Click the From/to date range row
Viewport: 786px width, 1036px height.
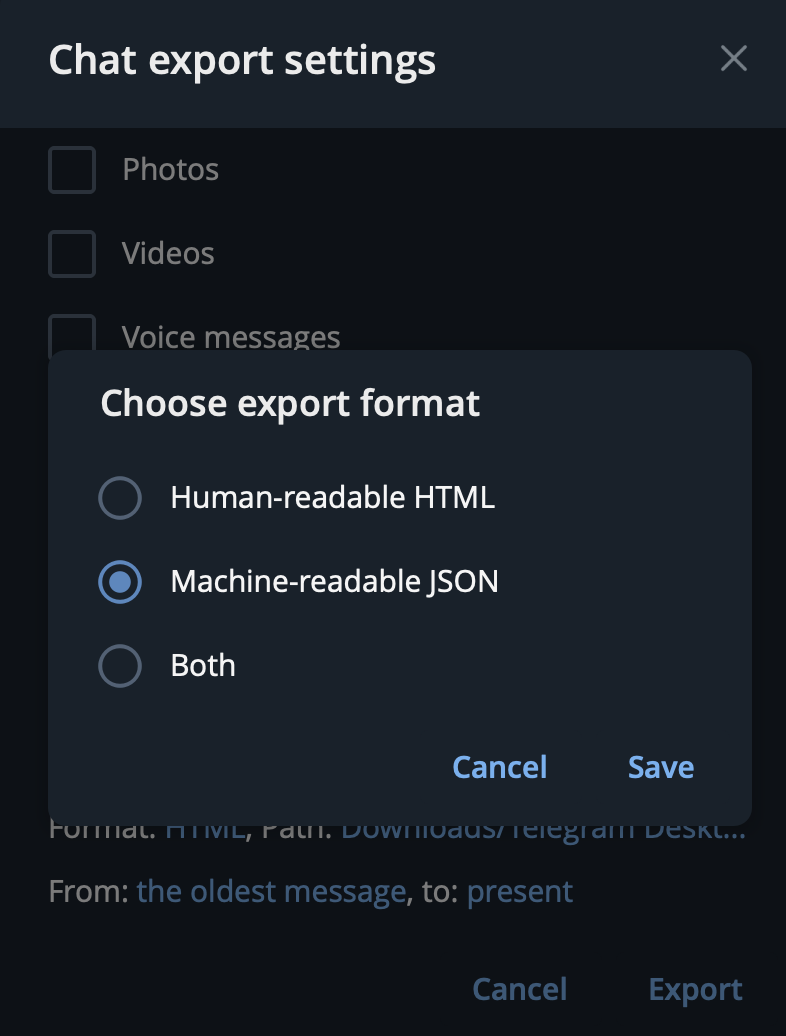pos(310,890)
